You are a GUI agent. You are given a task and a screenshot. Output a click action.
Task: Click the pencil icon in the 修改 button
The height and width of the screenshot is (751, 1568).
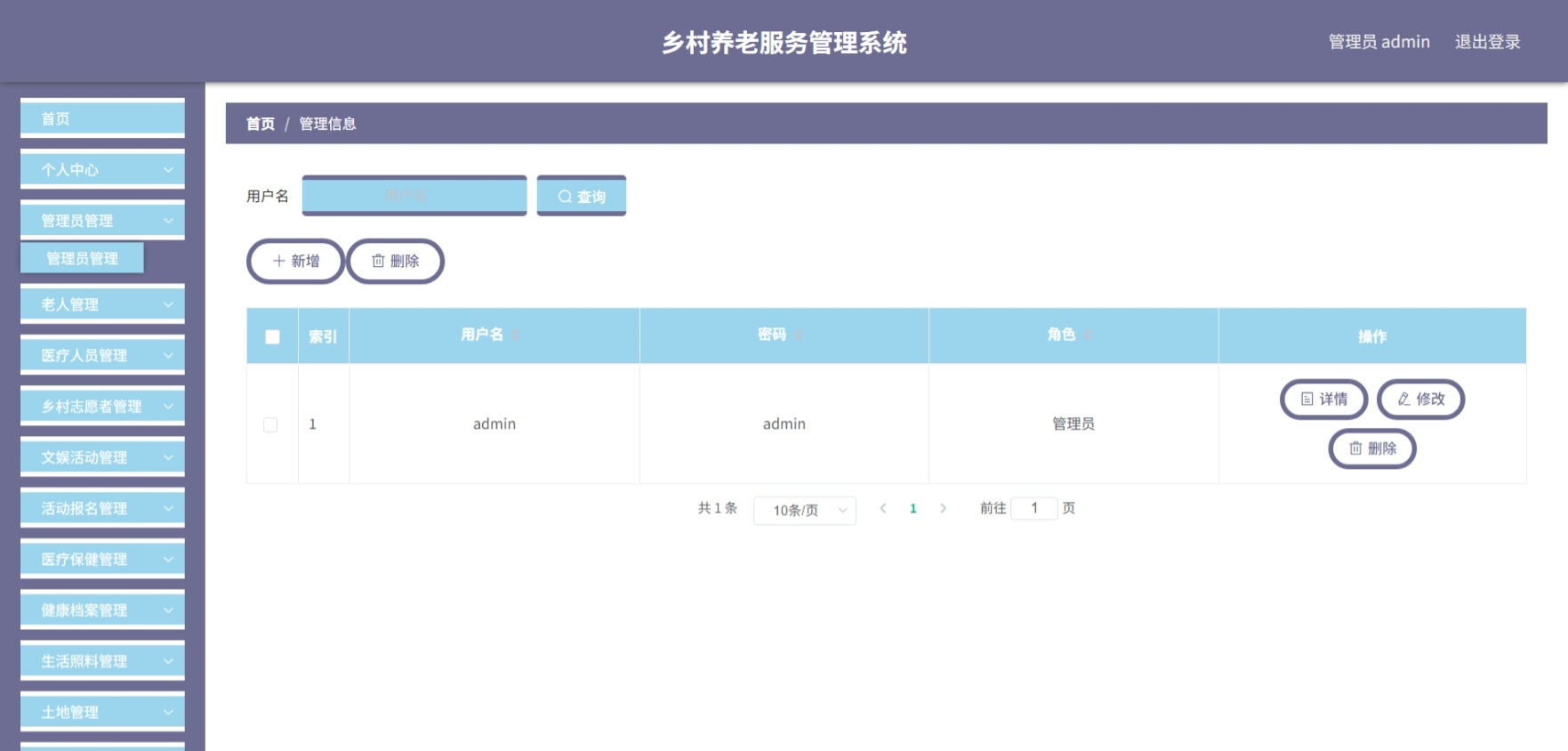point(1404,399)
